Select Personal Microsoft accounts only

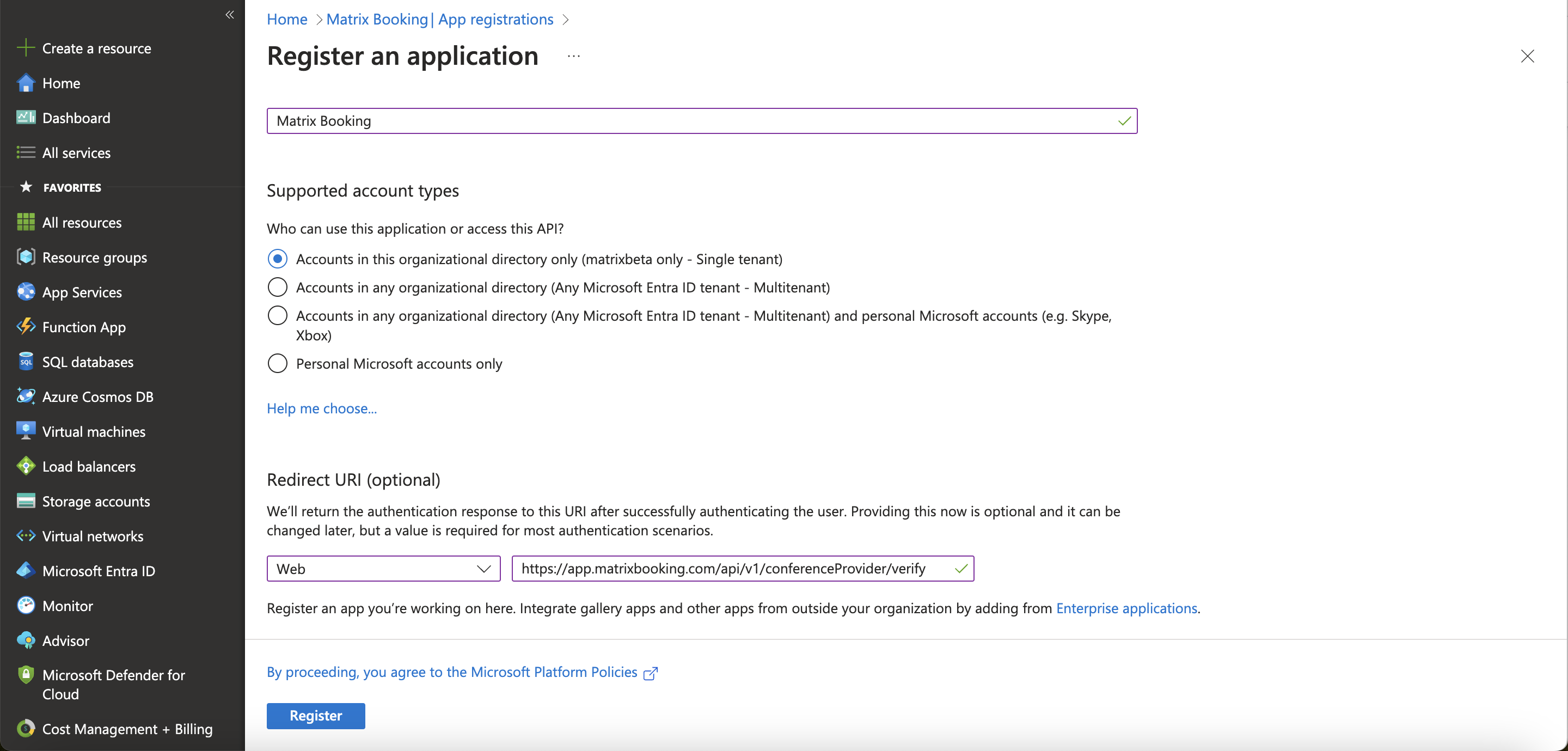(x=278, y=364)
